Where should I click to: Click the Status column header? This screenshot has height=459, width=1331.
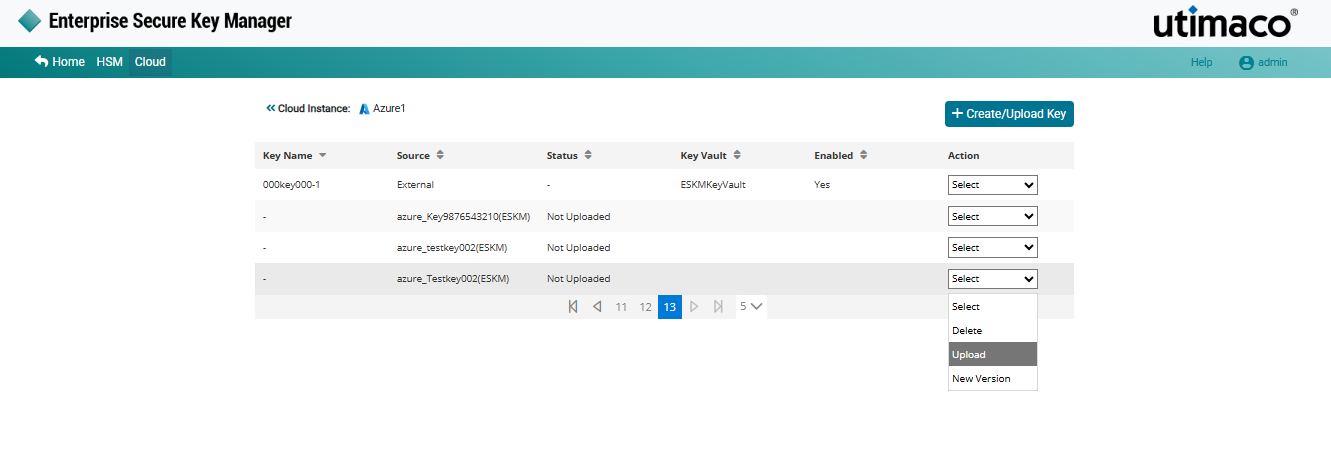tap(562, 156)
